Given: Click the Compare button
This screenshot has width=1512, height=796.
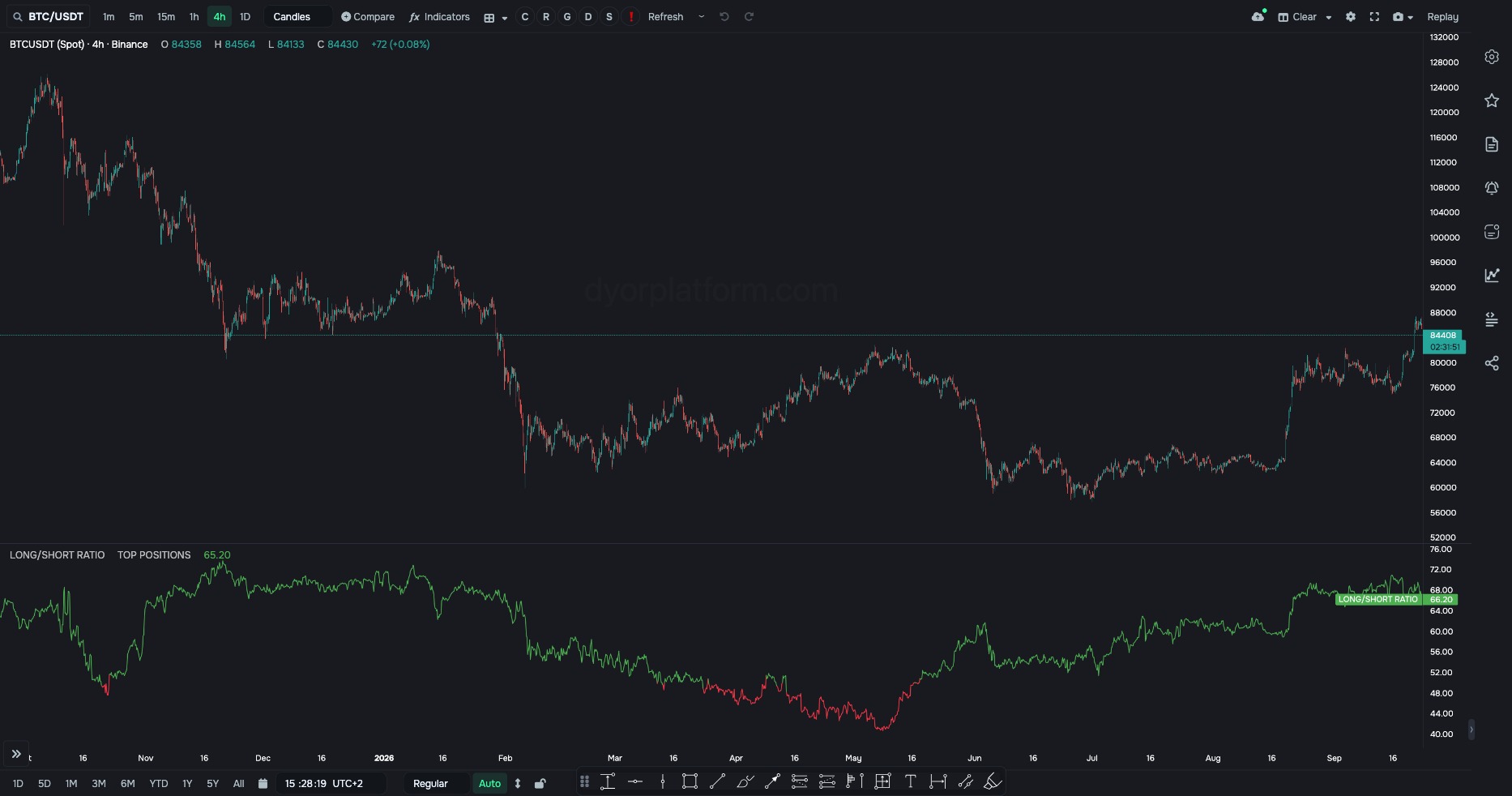Looking at the screenshot, I should tap(368, 16).
